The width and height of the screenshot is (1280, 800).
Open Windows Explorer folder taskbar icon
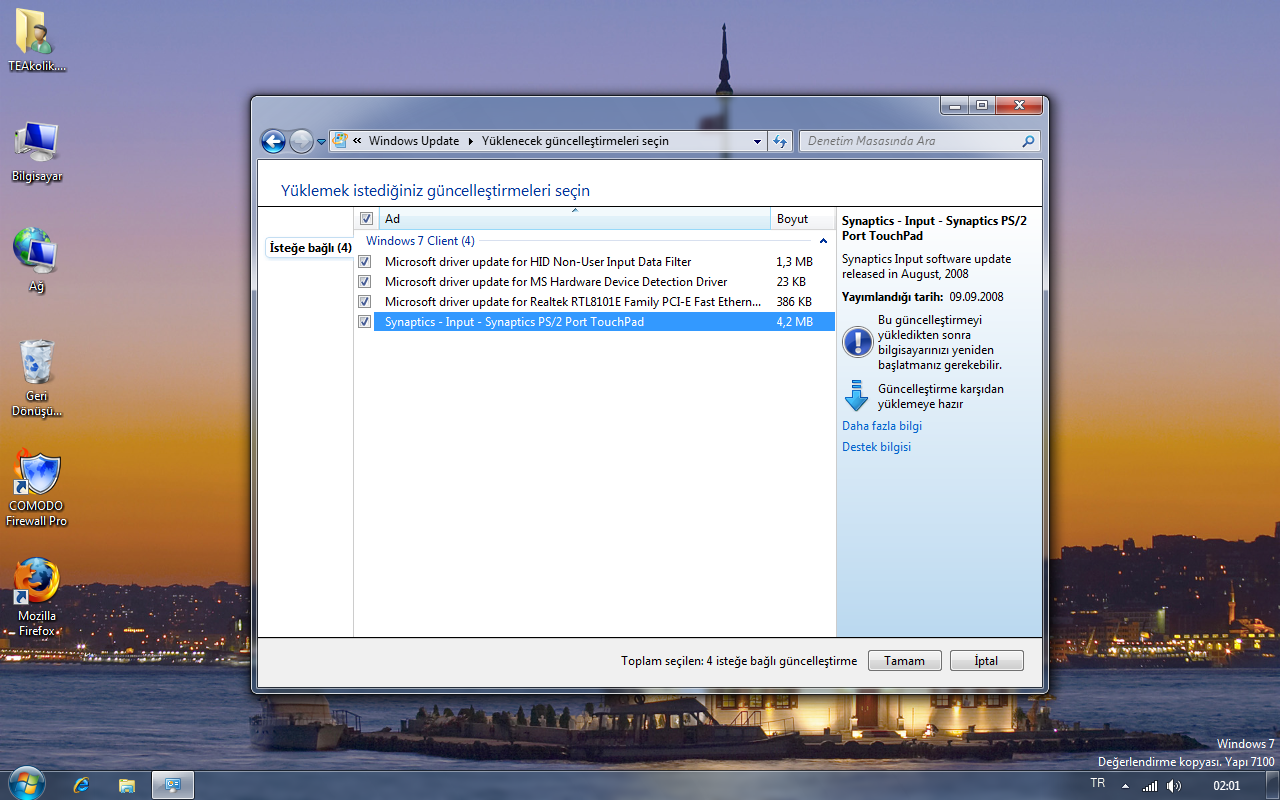pyautogui.click(x=127, y=785)
